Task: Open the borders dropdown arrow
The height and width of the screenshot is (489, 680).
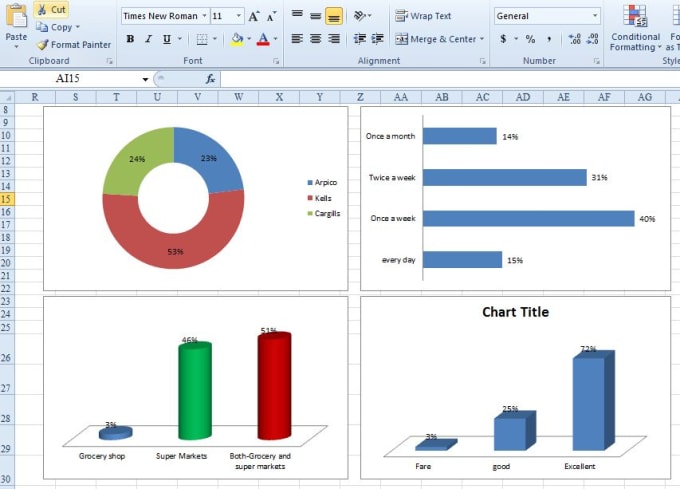Action: (x=215, y=39)
